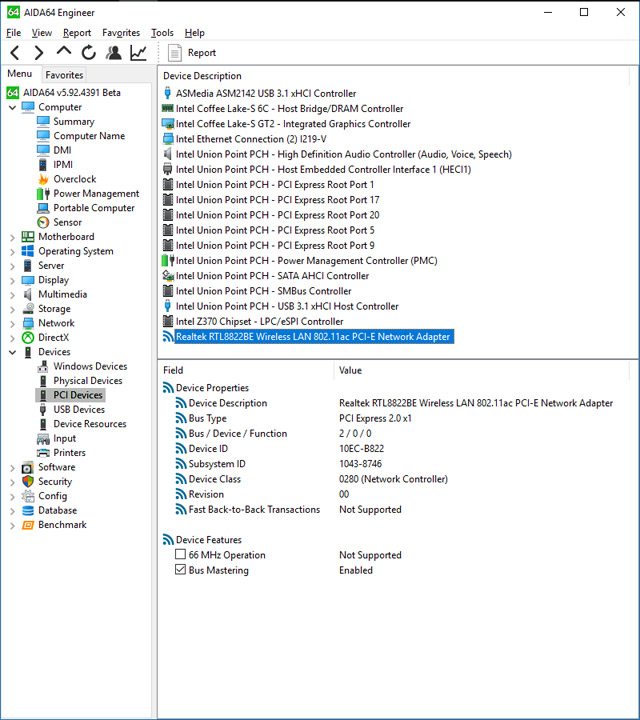
Task: Expand the Motherboard tree node
Action: [x=12, y=237]
